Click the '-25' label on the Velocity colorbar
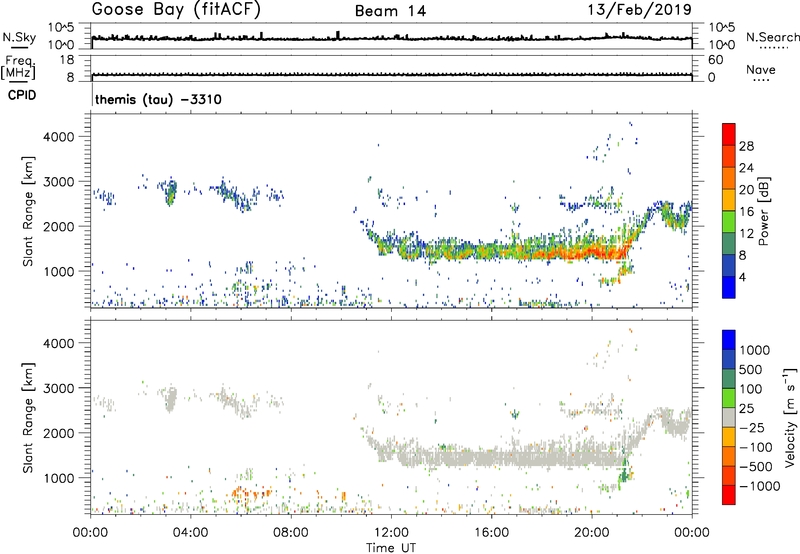The height and width of the screenshot is (554, 800). pos(752,427)
